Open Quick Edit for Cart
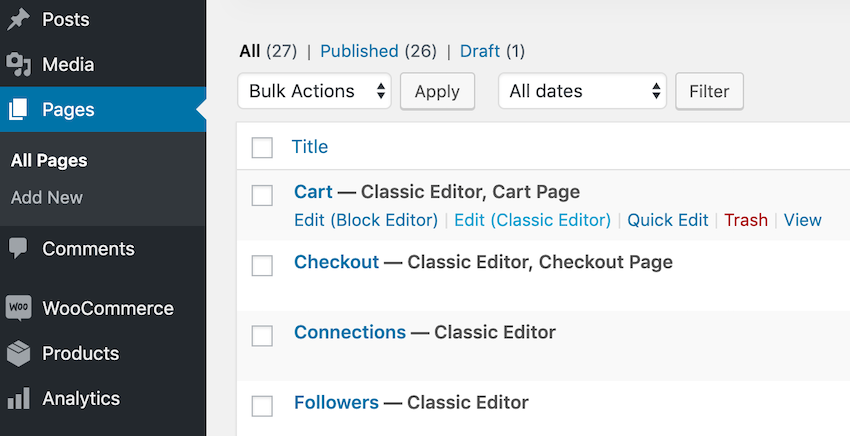 click(667, 220)
